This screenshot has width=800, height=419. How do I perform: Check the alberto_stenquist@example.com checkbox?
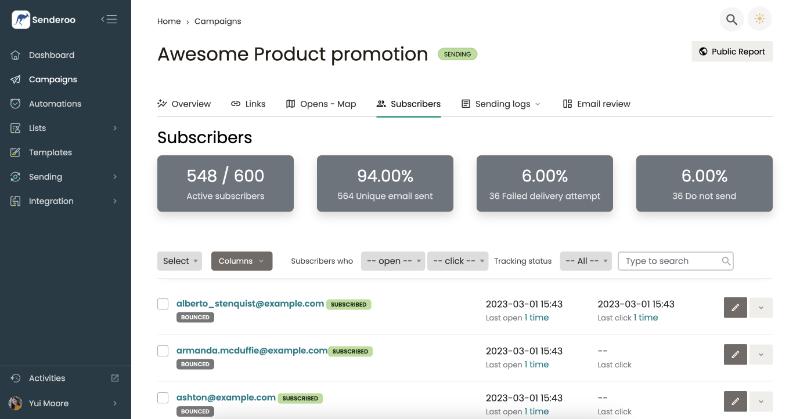click(163, 303)
